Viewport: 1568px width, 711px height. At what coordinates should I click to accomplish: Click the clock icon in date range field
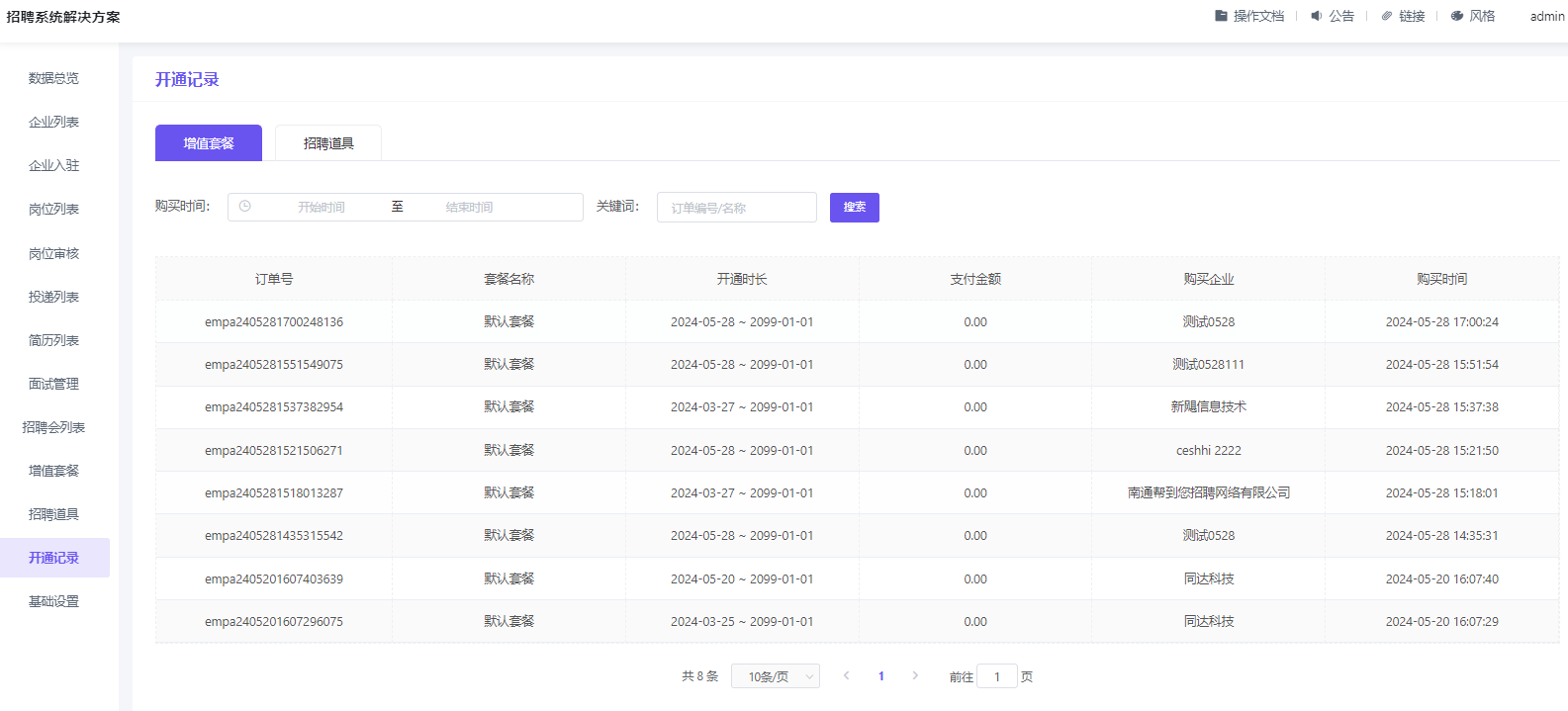point(245,207)
